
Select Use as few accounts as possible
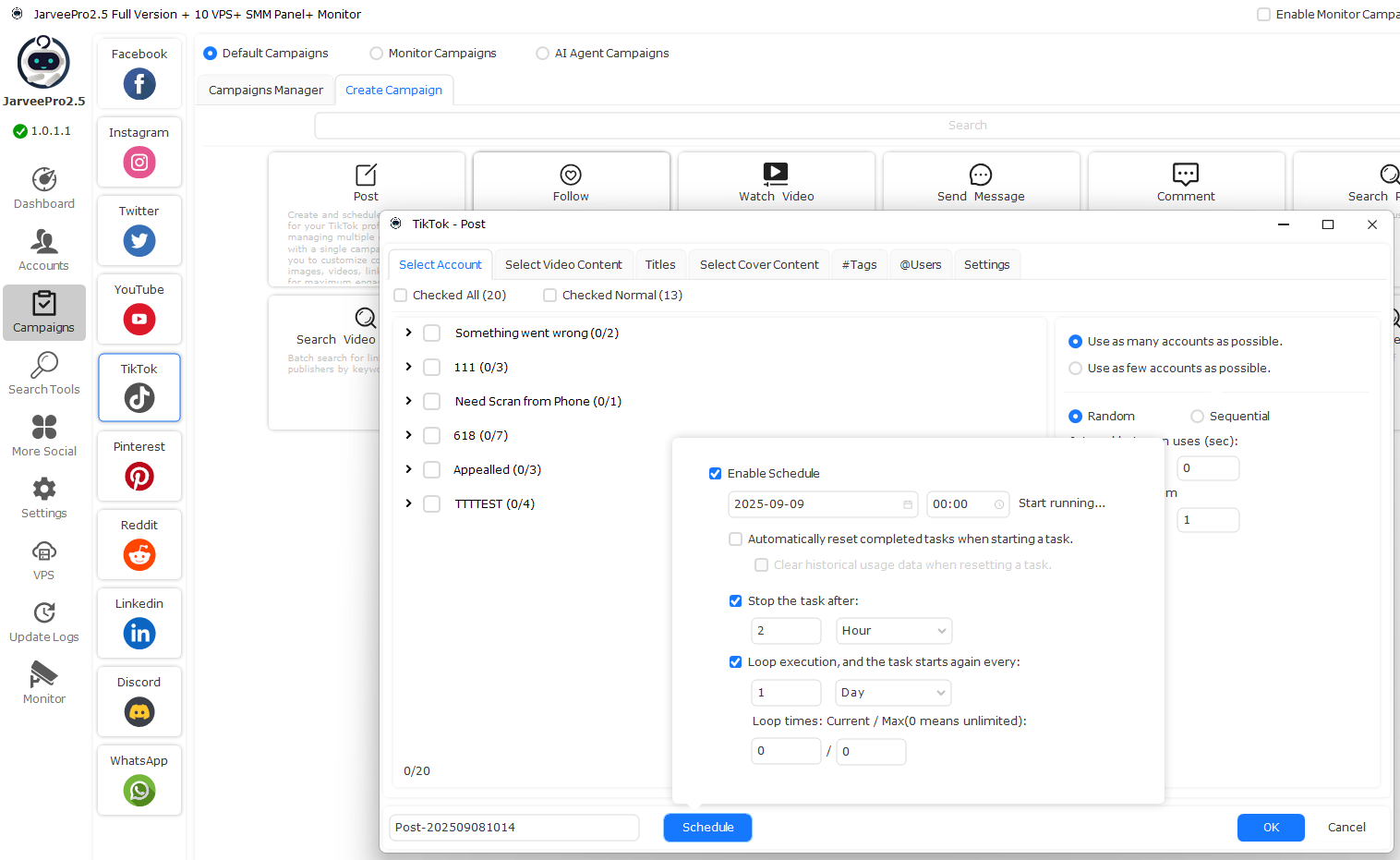tap(1075, 369)
